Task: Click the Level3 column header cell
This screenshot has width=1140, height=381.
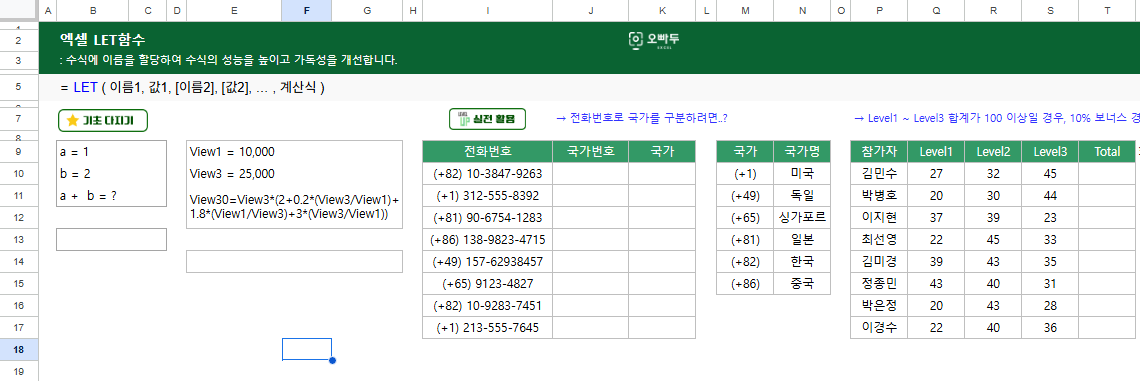Action: 1050,152
